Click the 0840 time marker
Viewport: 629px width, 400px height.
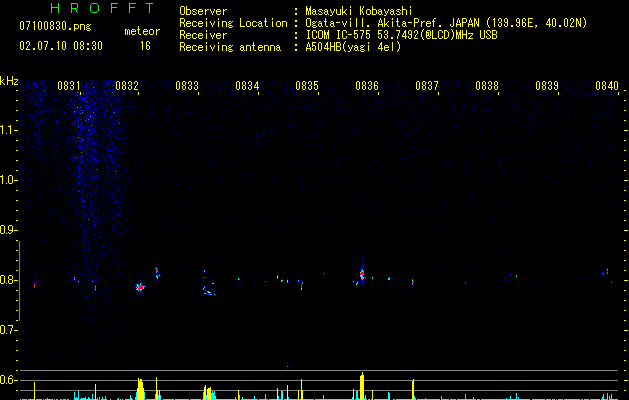(607, 85)
